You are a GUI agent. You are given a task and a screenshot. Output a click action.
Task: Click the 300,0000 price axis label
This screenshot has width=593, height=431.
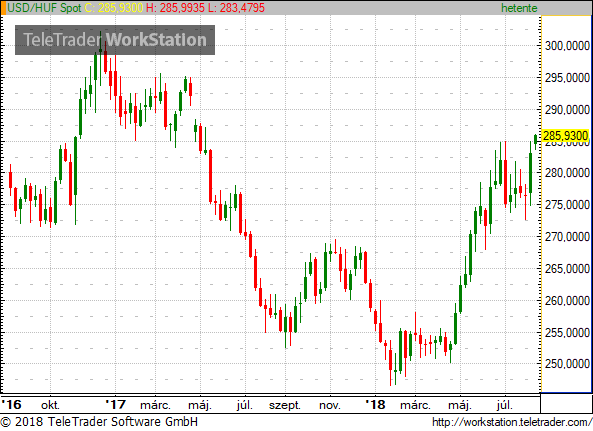(567, 46)
